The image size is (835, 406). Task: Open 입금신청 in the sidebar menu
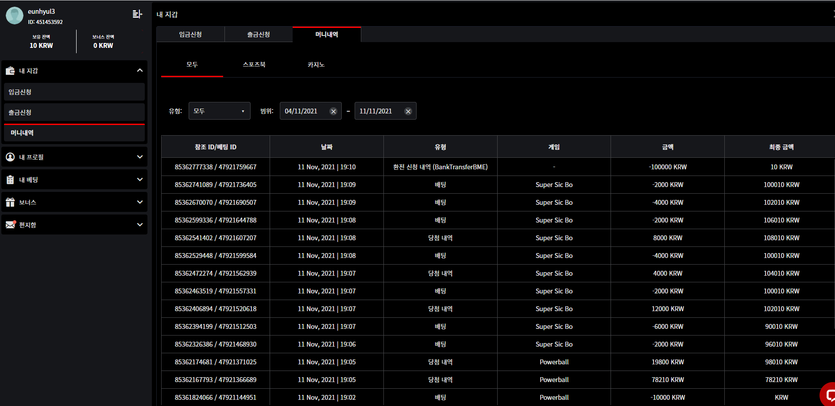(x=74, y=92)
